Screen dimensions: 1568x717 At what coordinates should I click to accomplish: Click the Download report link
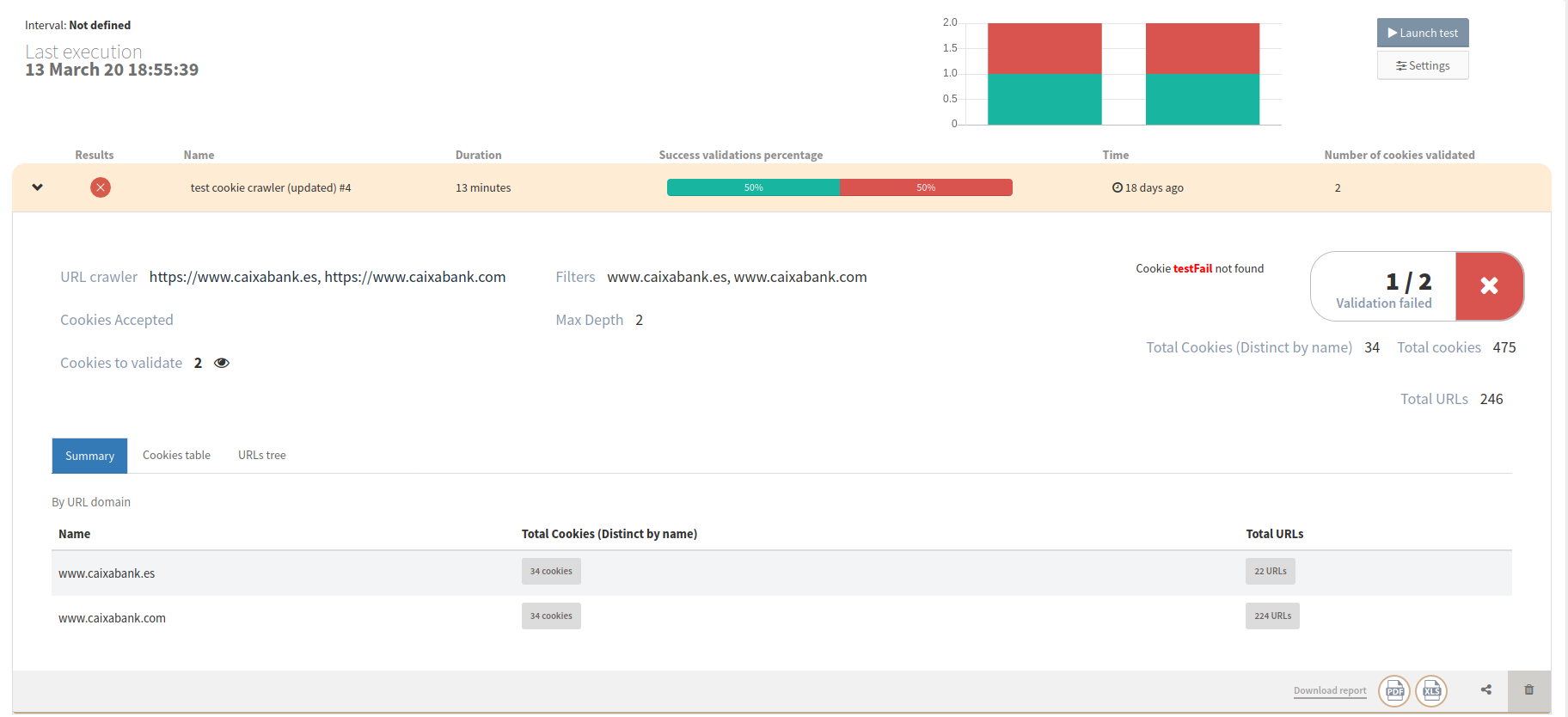pyautogui.click(x=1330, y=690)
